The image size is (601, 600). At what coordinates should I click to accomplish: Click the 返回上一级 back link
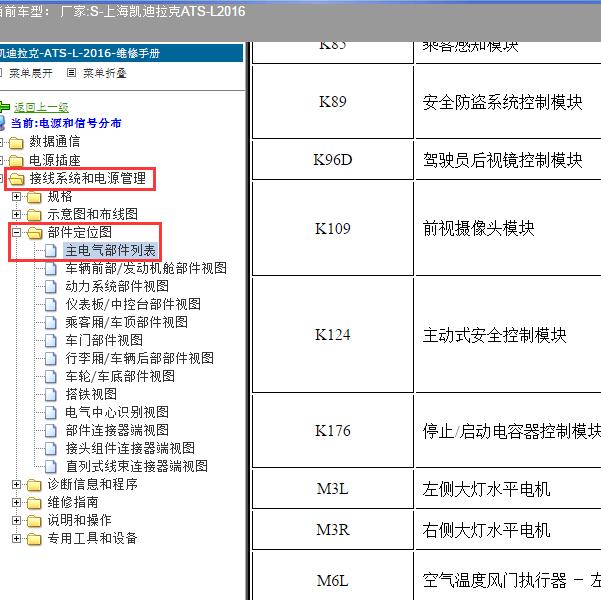tap(41, 107)
